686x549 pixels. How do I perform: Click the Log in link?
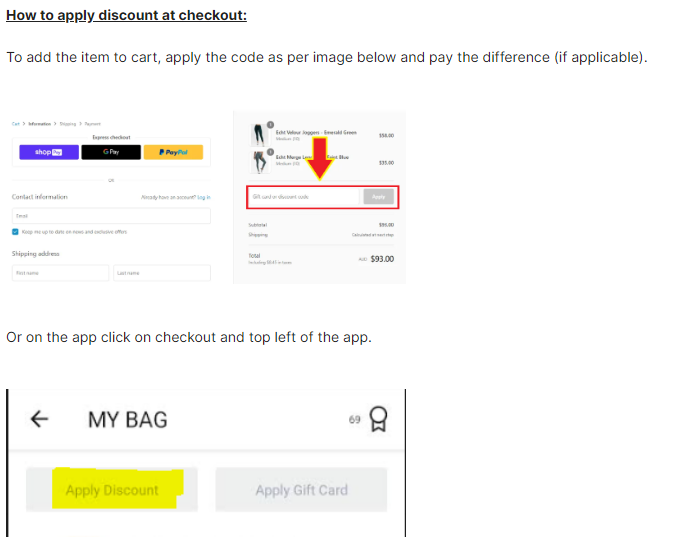pos(204,197)
